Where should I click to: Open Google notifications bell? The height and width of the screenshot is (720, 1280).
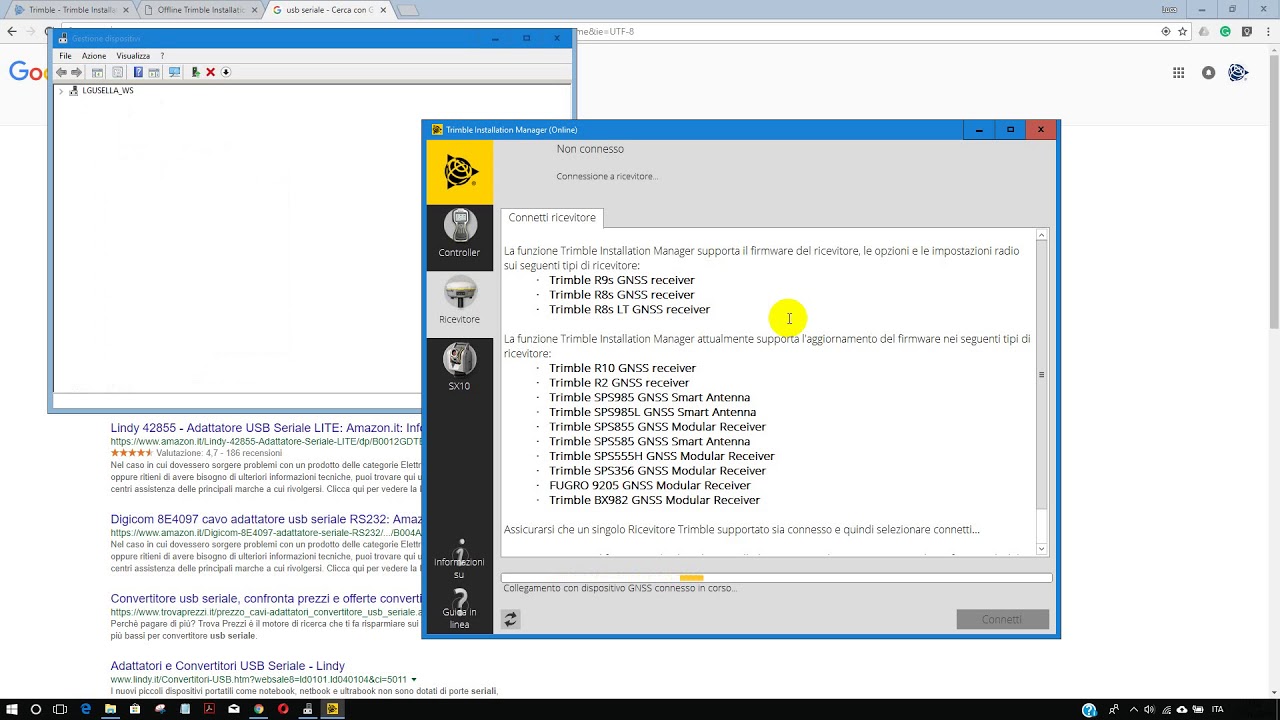(x=1208, y=72)
